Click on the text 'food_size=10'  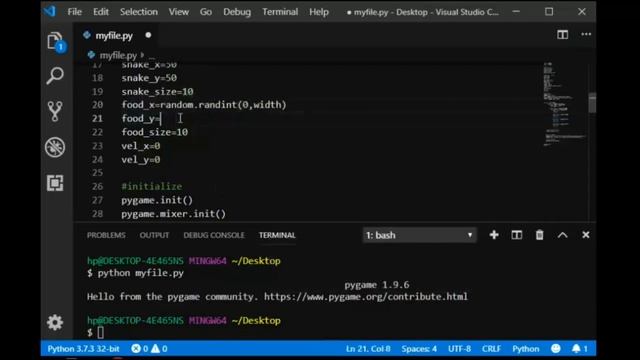coord(155,132)
